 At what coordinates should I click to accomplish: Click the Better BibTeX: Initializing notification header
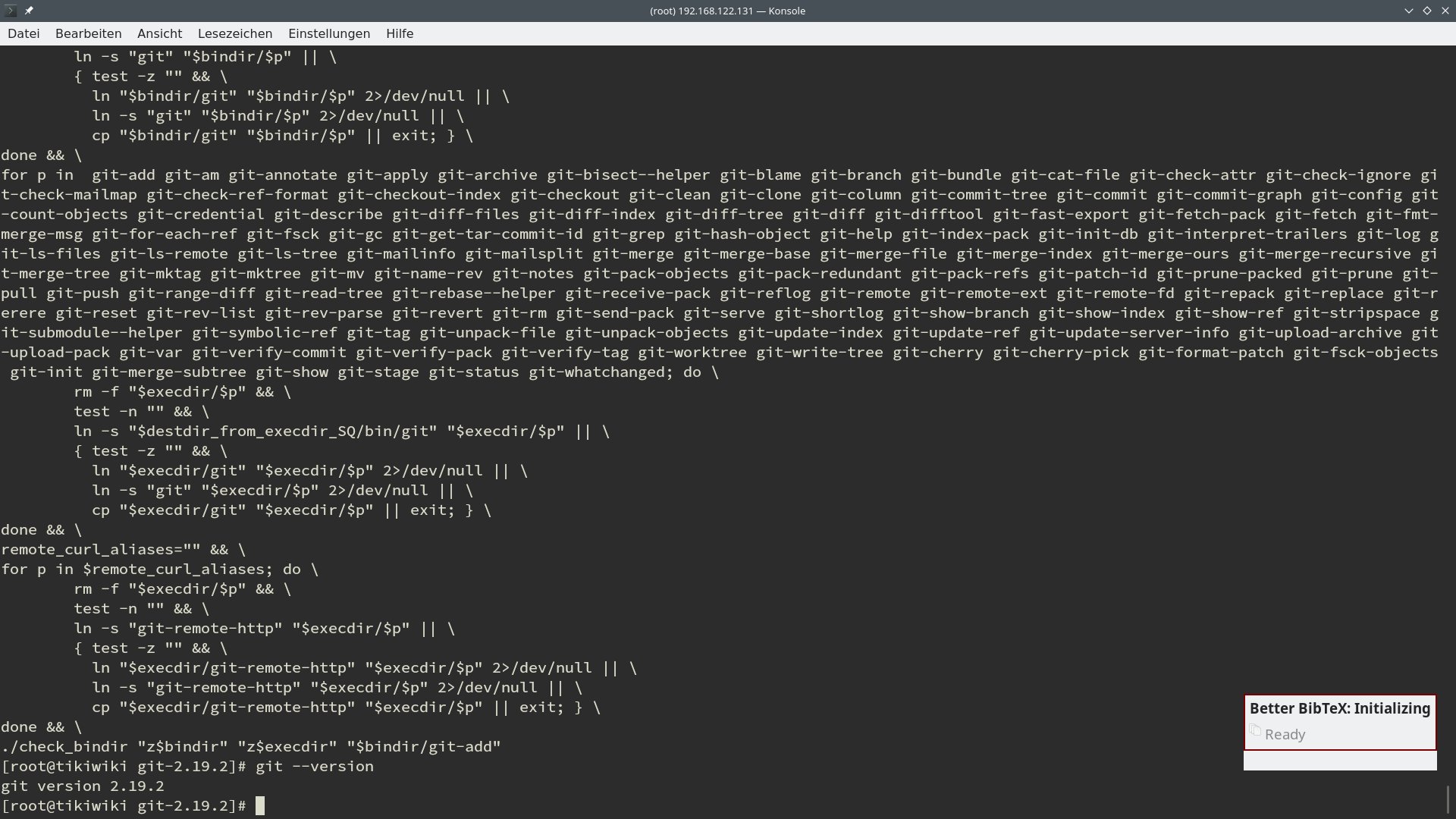click(1339, 709)
